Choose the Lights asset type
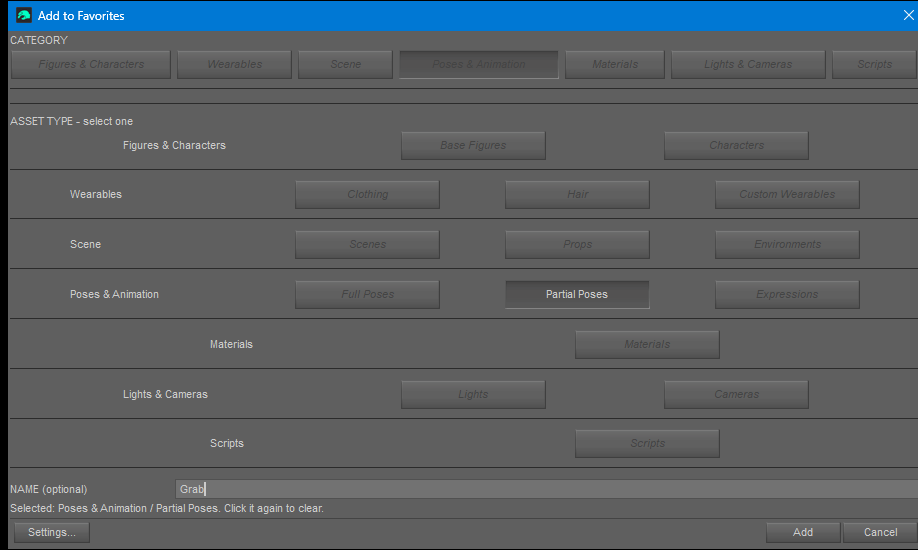Screen dimensions: 918x550 473,395
